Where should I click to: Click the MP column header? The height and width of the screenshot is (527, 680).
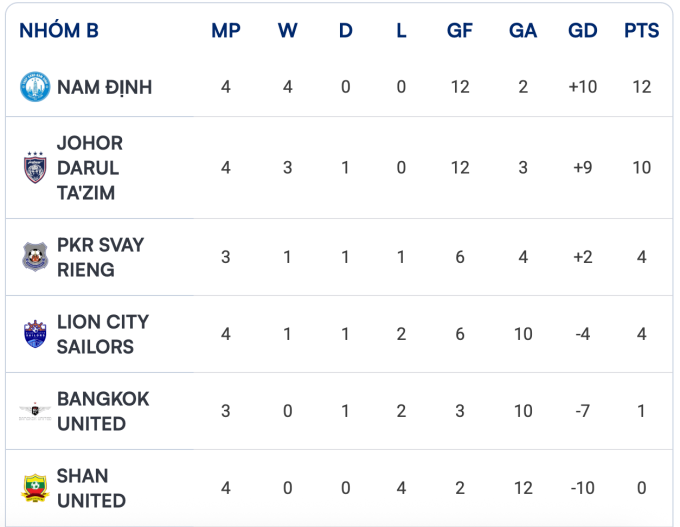[226, 31]
